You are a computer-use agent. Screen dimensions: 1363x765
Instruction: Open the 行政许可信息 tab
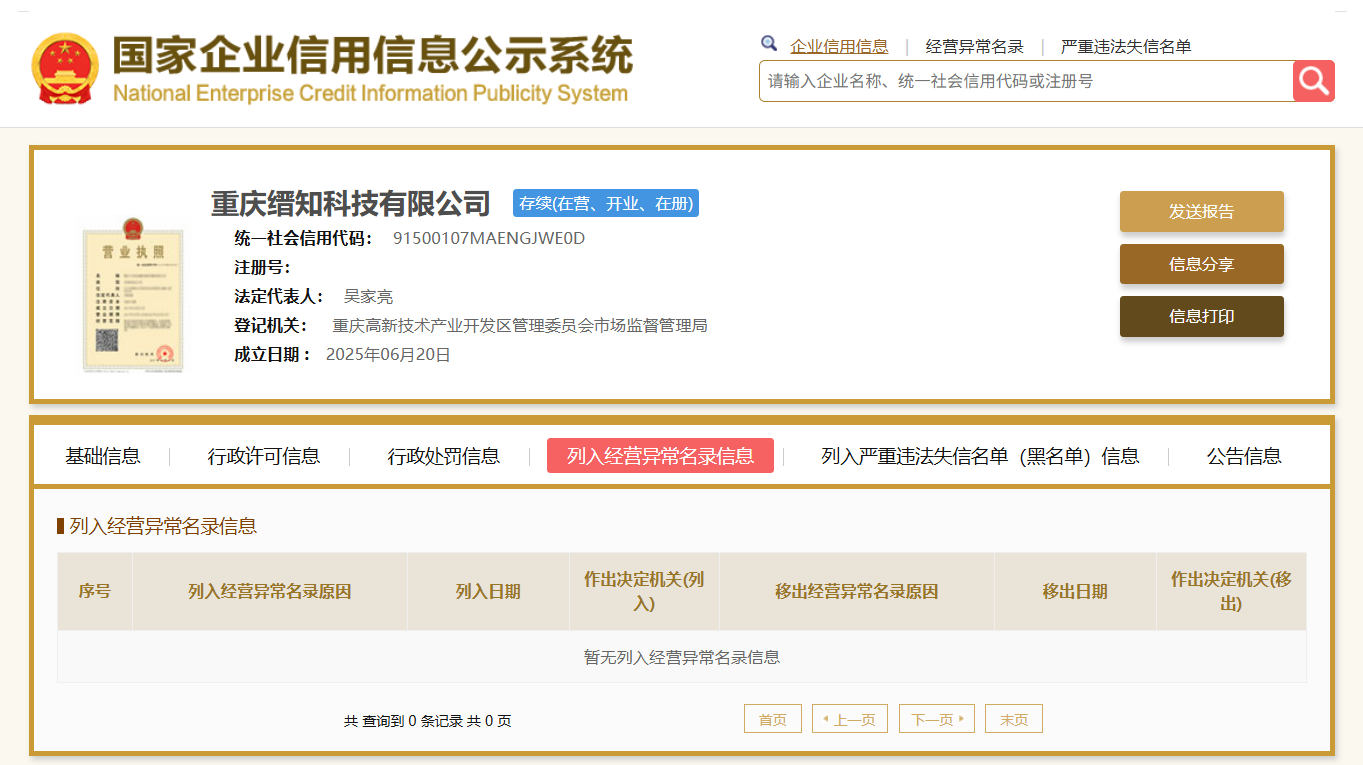click(264, 456)
